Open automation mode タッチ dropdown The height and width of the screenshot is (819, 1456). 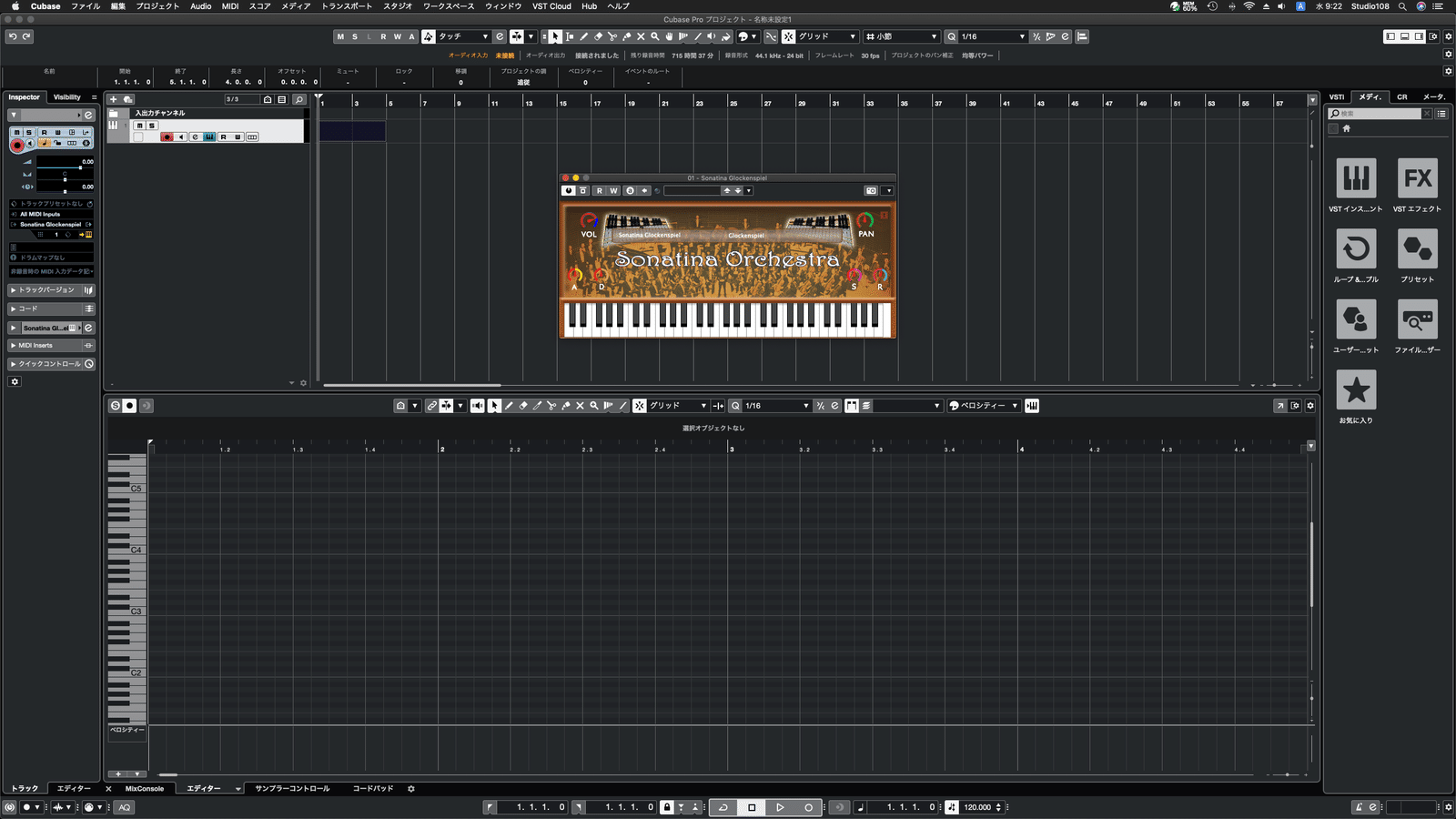coord(463,36)
